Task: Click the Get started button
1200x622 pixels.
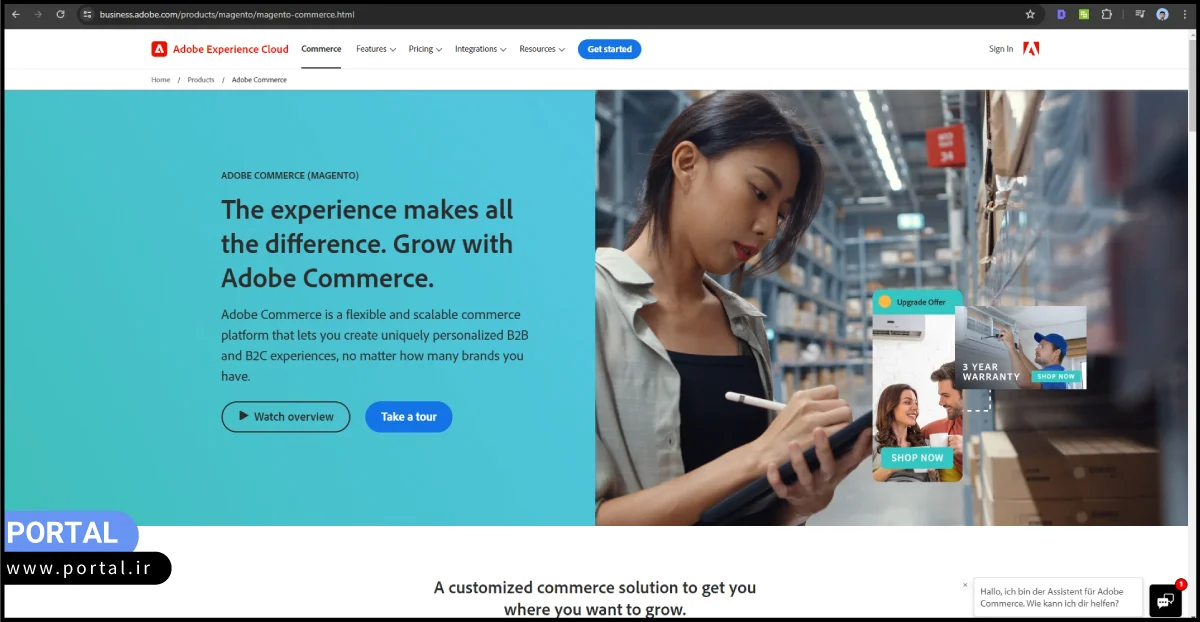Action: [609, 49]
